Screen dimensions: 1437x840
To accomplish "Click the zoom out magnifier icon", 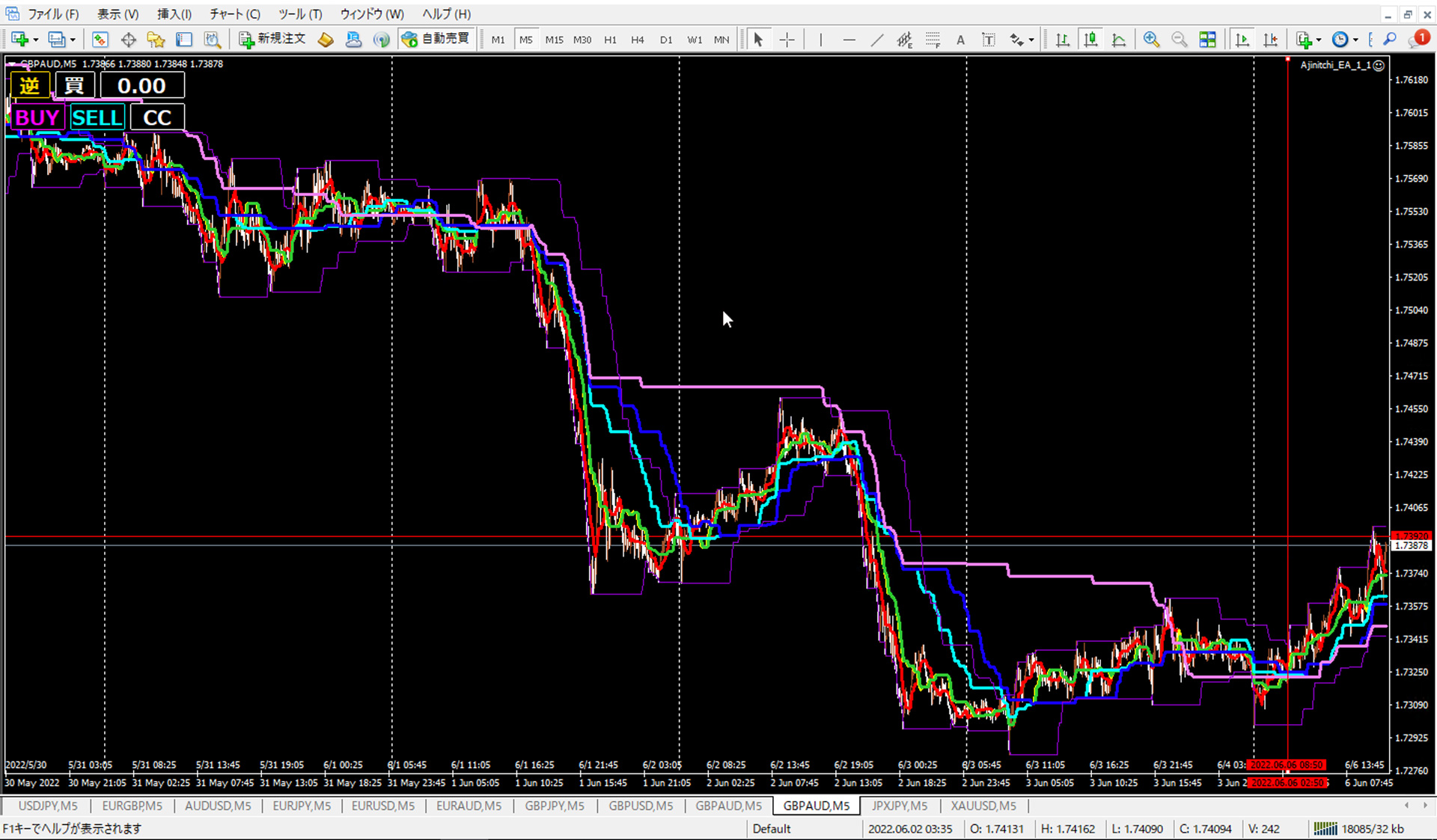I will pos(1179,40).
